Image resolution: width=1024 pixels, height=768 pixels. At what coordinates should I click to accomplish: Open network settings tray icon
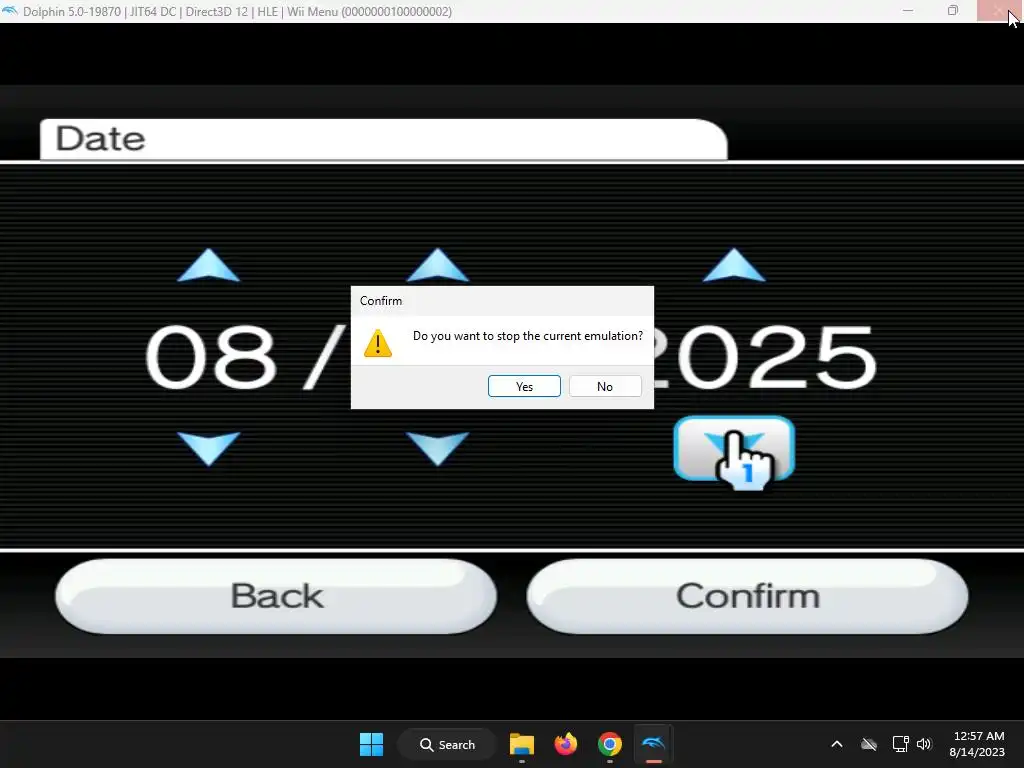901,744
